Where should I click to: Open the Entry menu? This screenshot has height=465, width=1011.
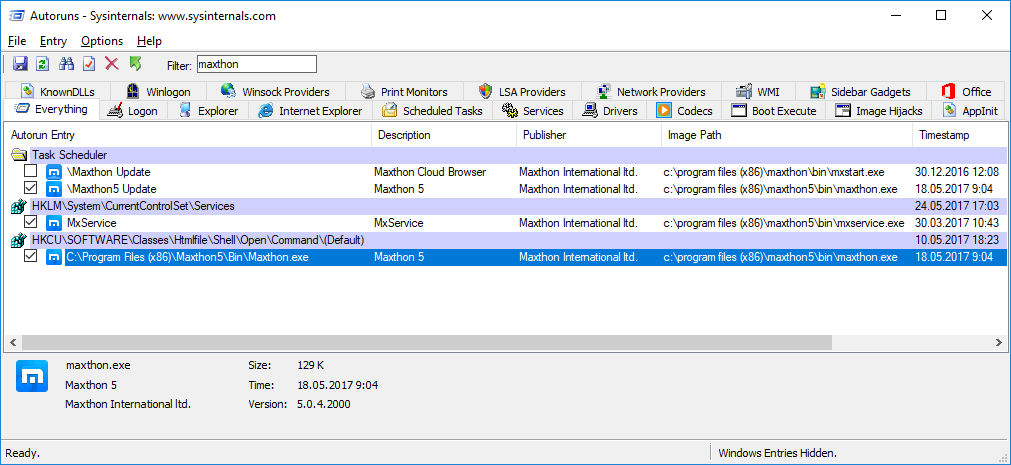click(x=53, y=41)
